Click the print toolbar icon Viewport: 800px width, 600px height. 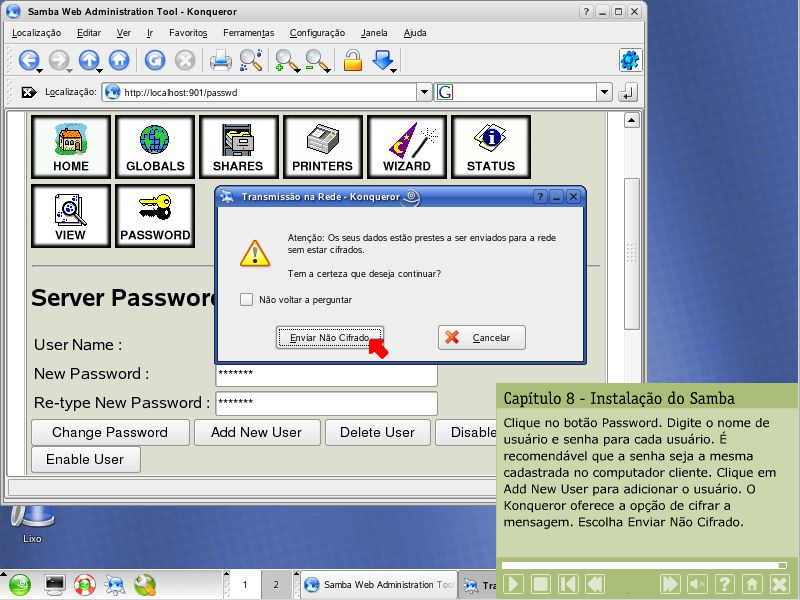pyautogui.click(x=220, y=61)
